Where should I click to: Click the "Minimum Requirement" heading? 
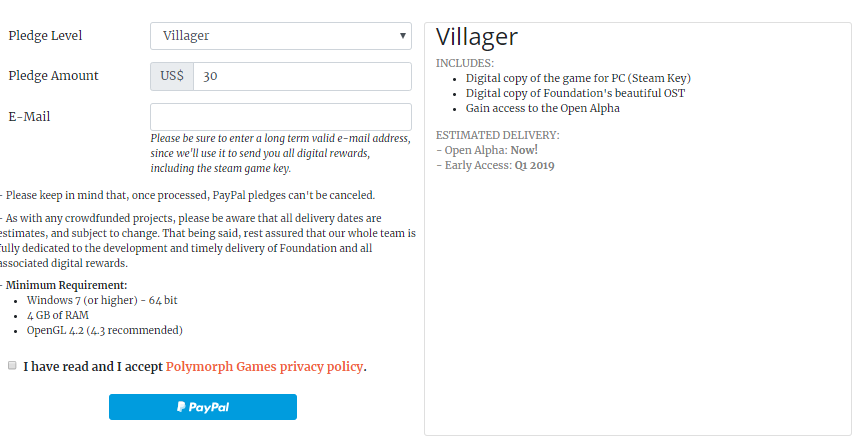pyautogui.click(x=66, y=285)
